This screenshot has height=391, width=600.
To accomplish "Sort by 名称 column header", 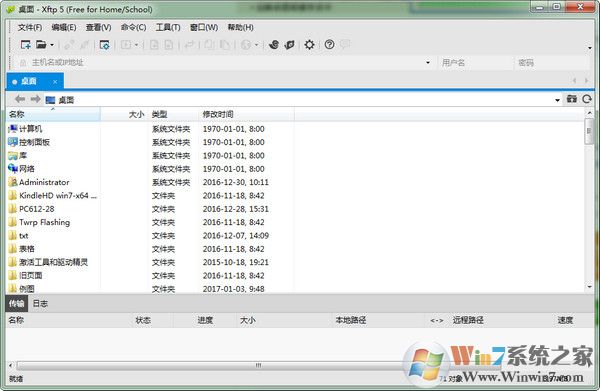I will 53,114.
